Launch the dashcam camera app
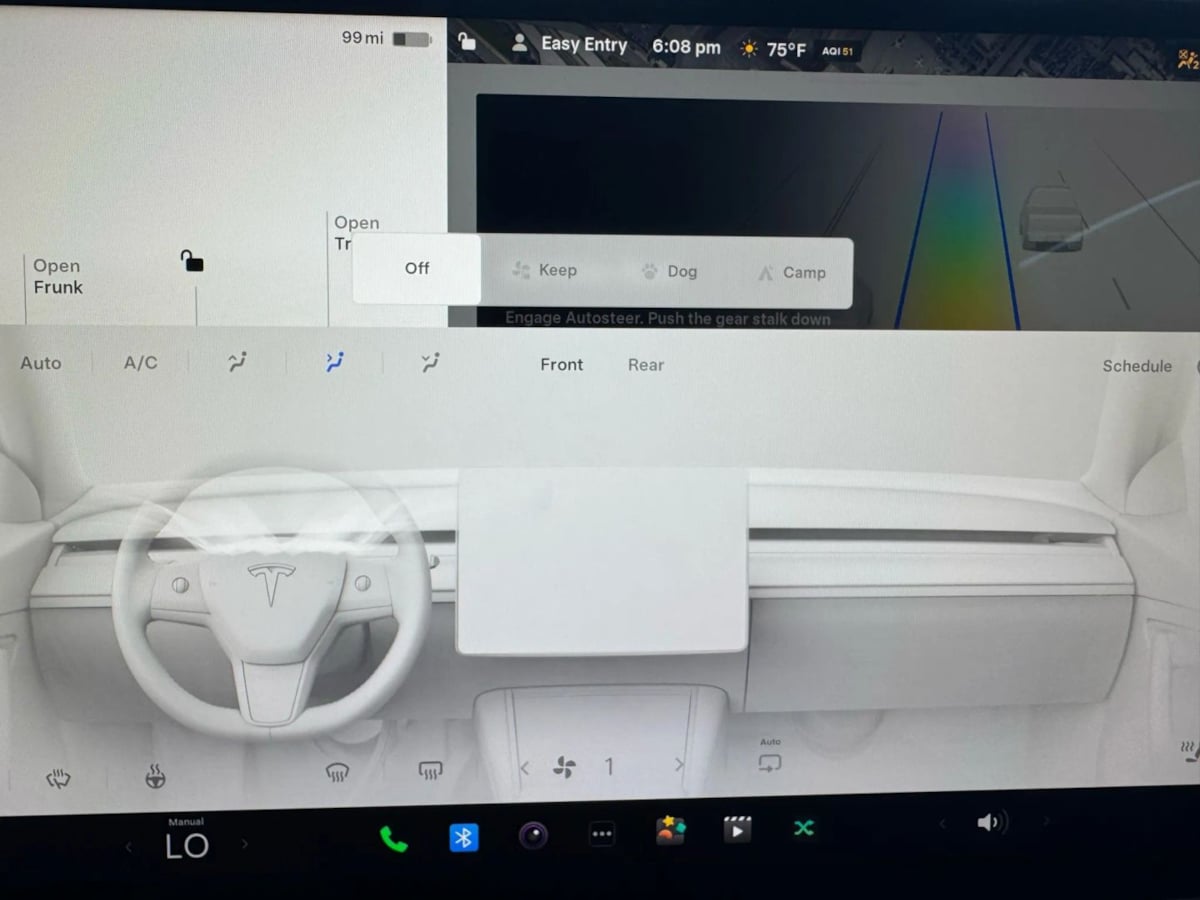 [533, 835]
